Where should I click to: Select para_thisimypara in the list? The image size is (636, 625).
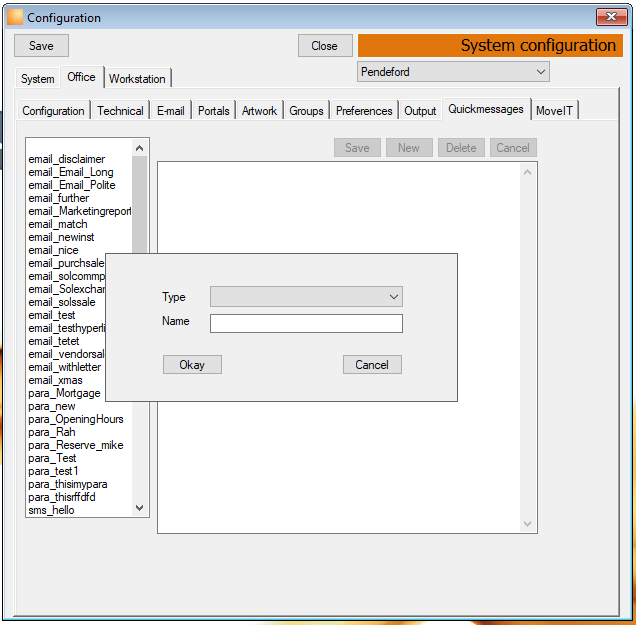tap(68, 484)
